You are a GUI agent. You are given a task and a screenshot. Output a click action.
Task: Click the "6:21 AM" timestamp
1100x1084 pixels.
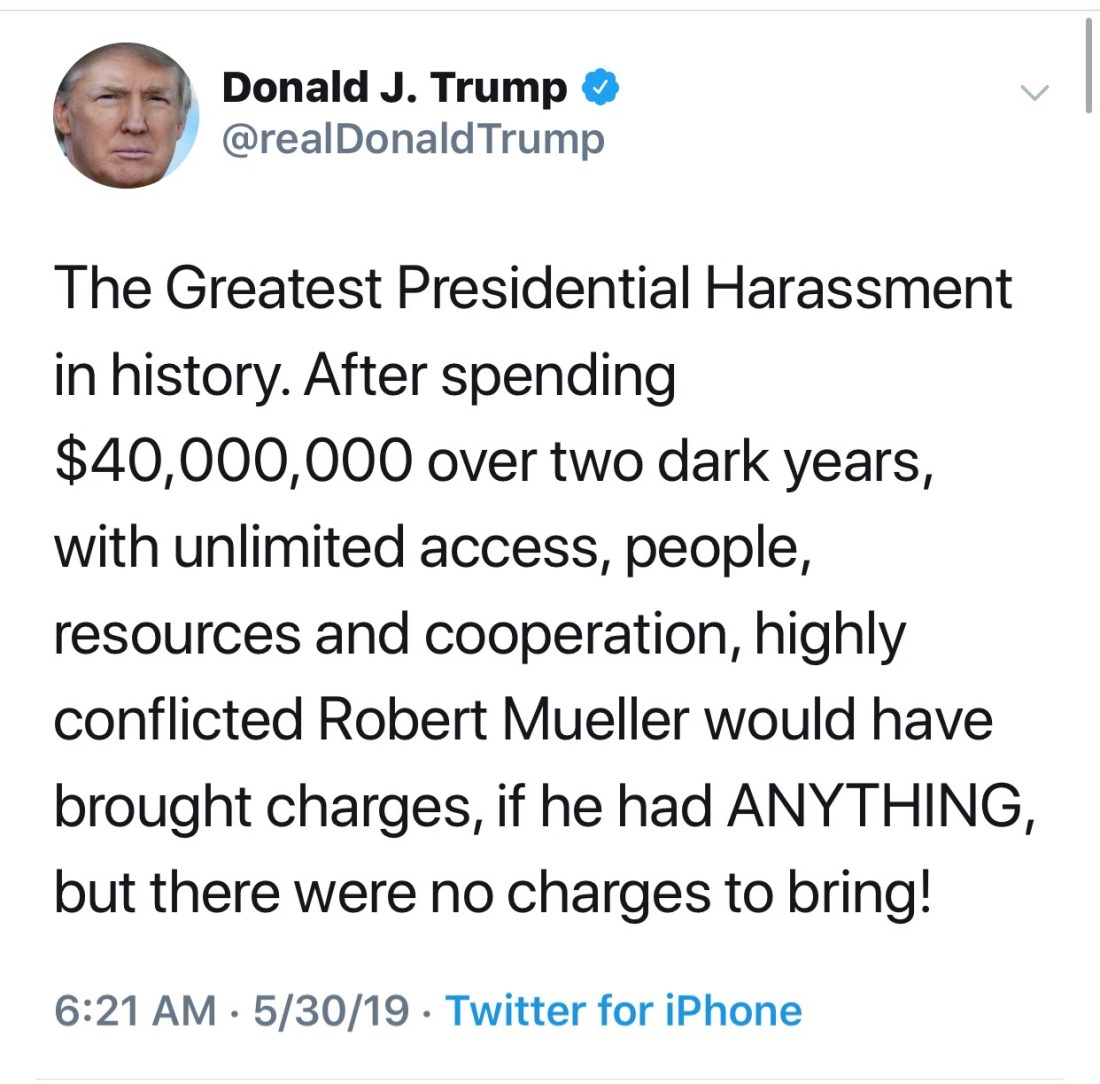click(135, 1011)
